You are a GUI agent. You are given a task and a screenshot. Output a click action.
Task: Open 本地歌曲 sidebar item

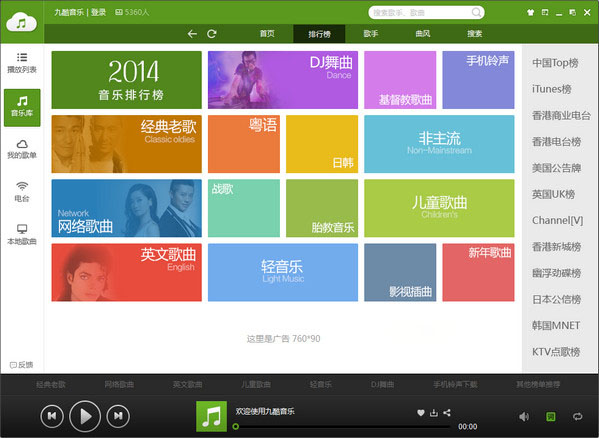[x=22, y=235]
